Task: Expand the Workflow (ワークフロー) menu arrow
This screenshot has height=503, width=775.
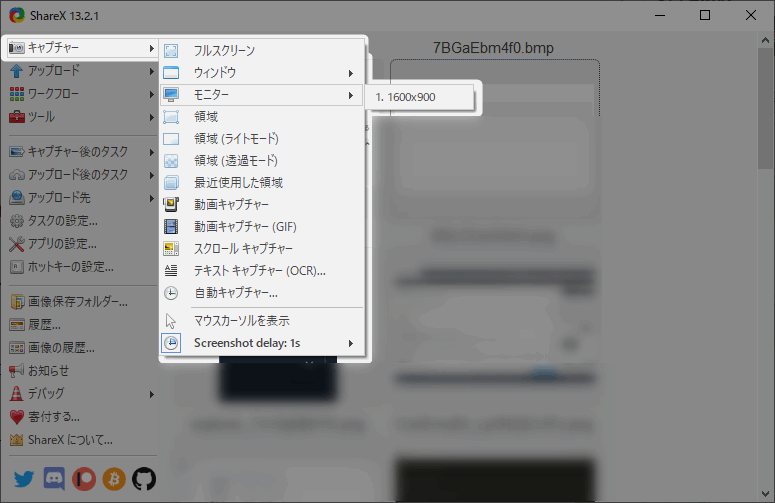Action: pyautogui.click(x=151, y=94)
